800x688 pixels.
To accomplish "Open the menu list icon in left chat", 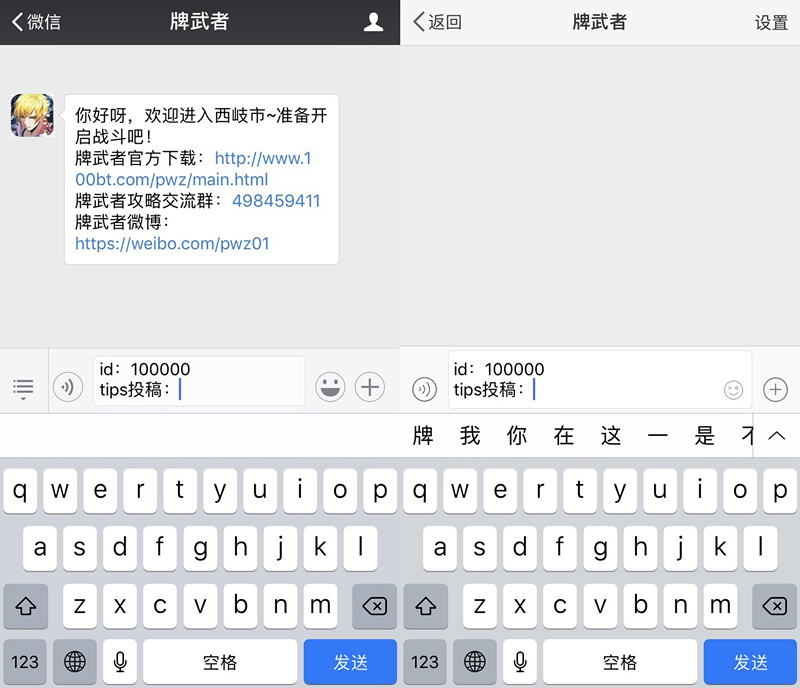I will click(x=23, y=388).
